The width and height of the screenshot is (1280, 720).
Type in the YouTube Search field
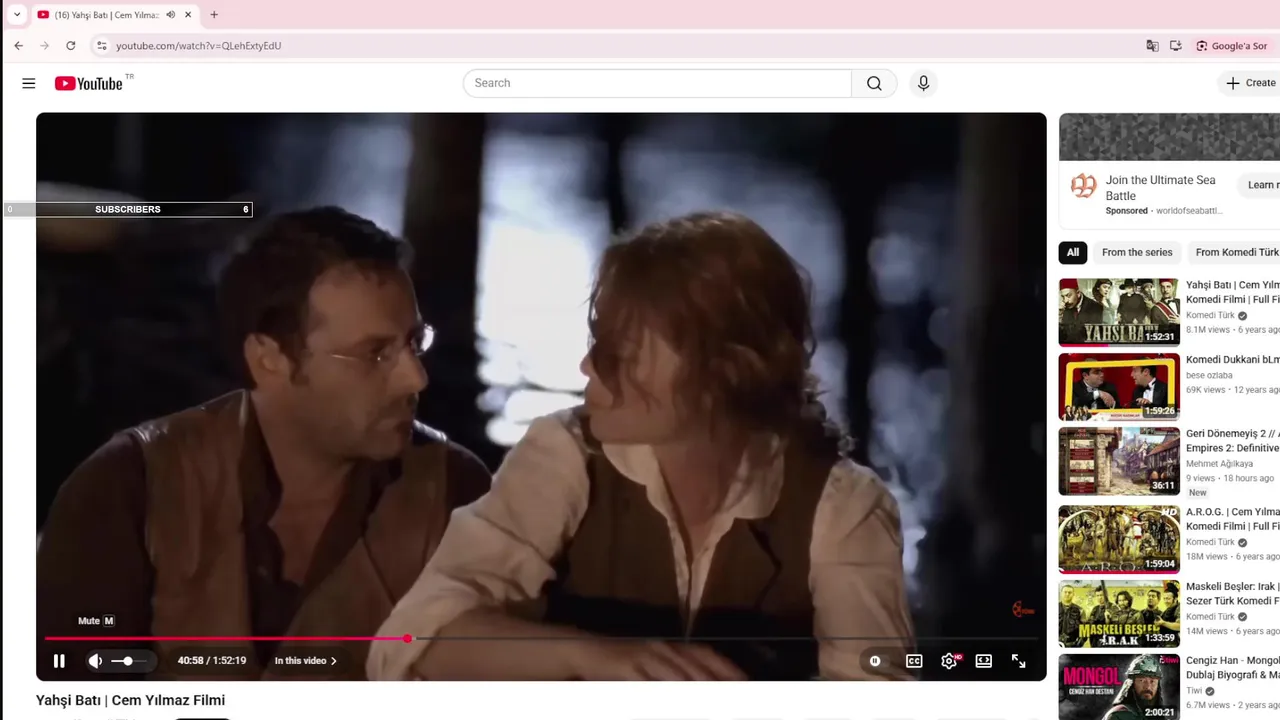click(x=657, y=83)
